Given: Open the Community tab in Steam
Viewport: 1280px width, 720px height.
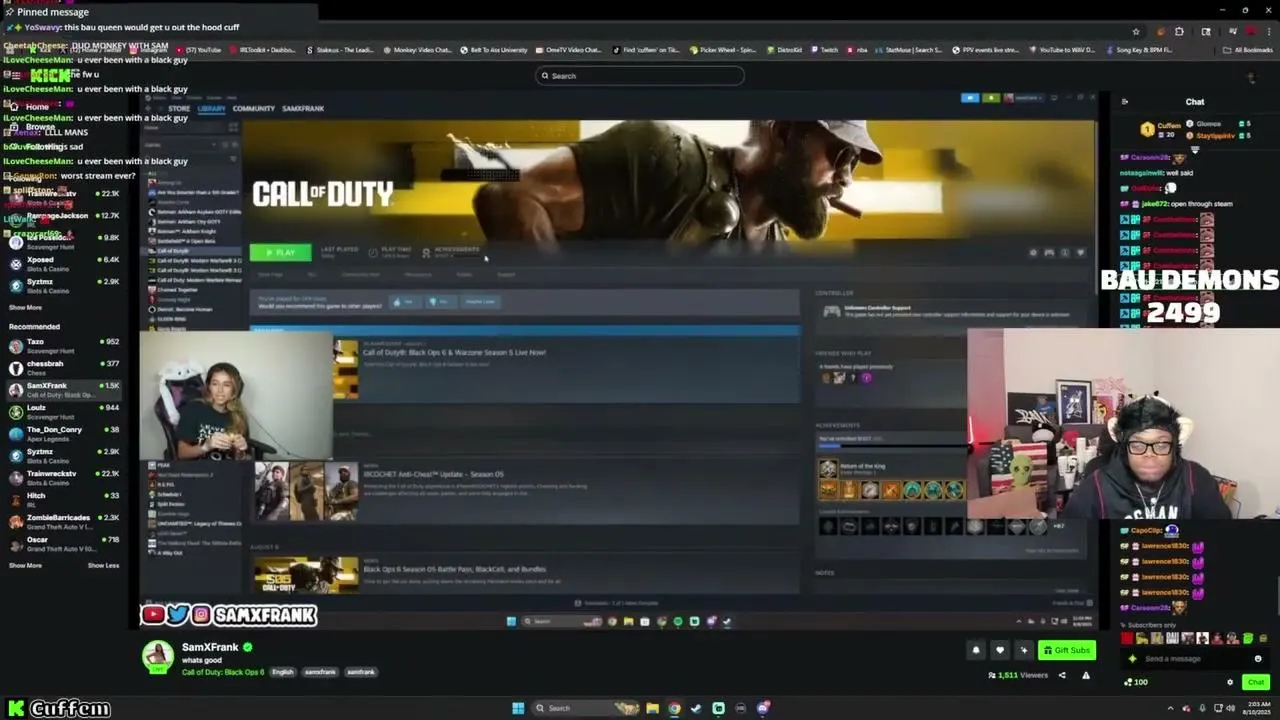Looking at the screenshot, I should point(253,108).
